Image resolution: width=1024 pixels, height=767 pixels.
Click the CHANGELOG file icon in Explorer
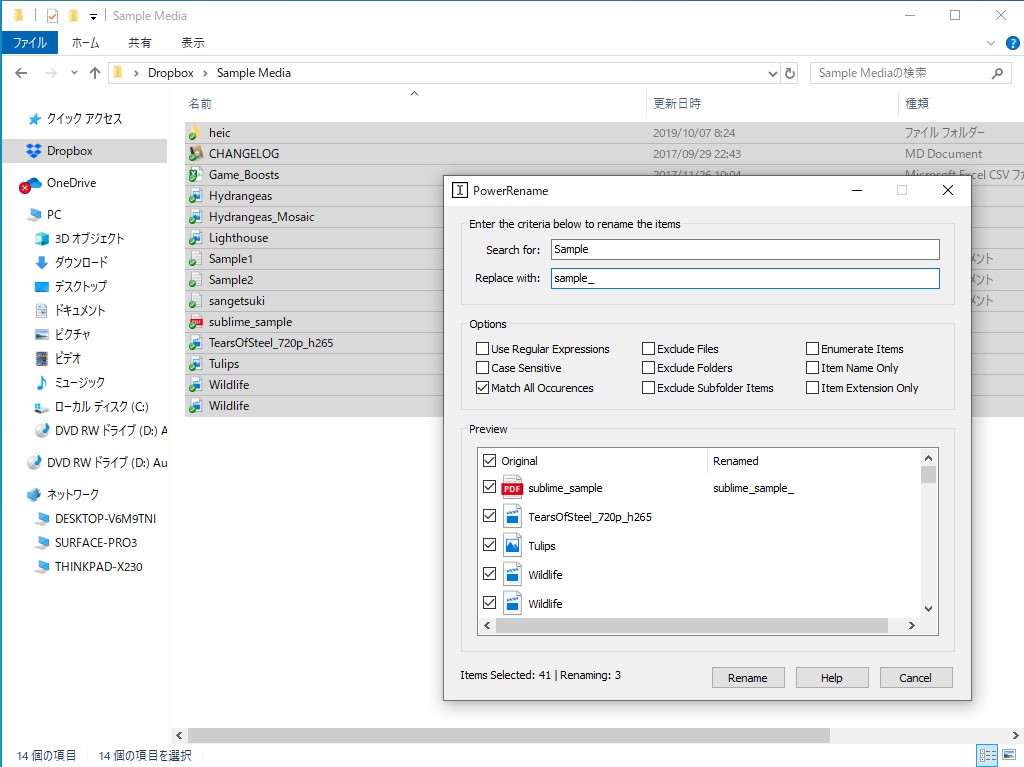pyautogui.click(x=195, y=154)
